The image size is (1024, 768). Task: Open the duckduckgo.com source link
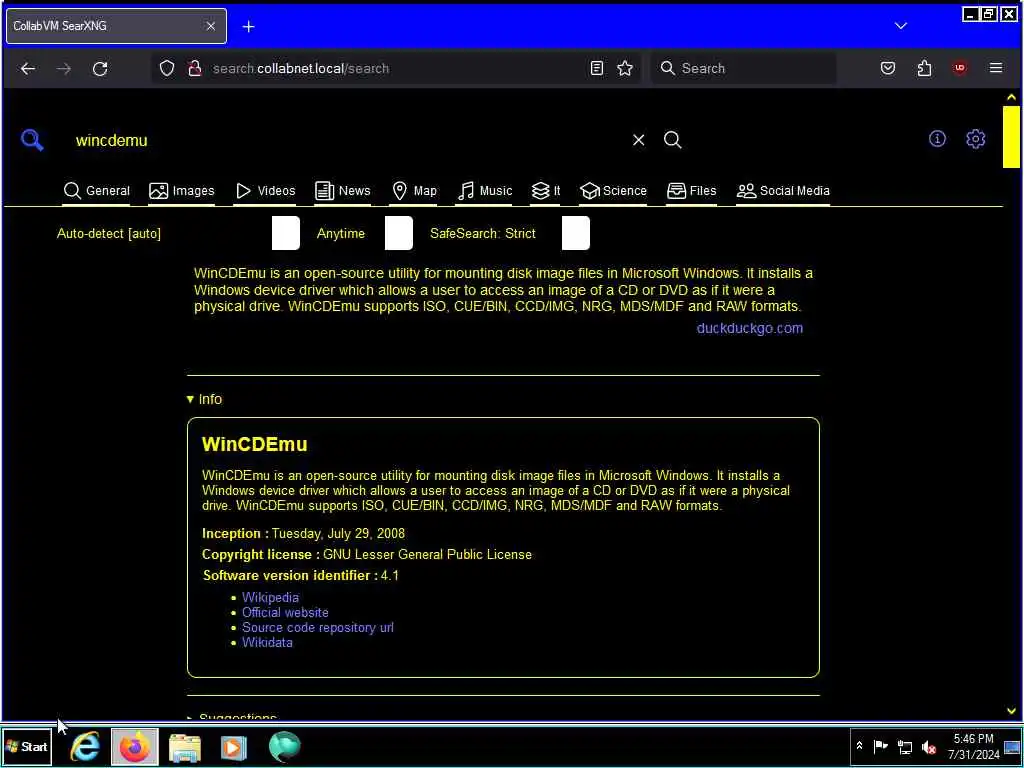point(750,328)
